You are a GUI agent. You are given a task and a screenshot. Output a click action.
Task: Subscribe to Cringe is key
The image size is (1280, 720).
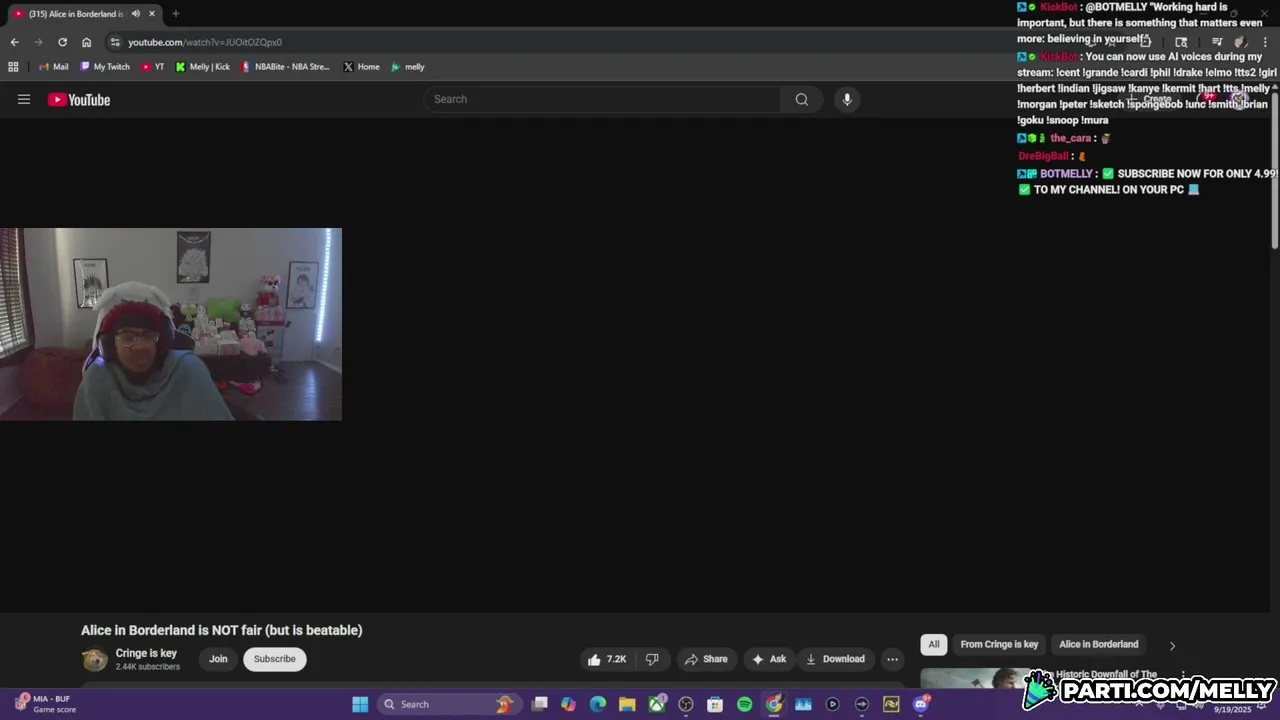coord(274,659)
